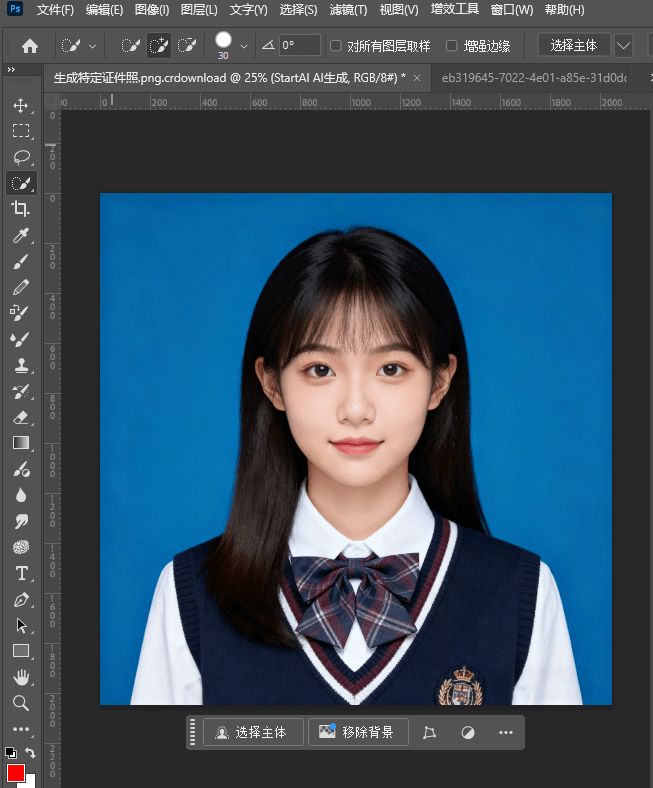Switch to the Horizontal Type tool
The height and width of the screenshot is (788, 653).
pyautogui.click(x=20, y=573)
